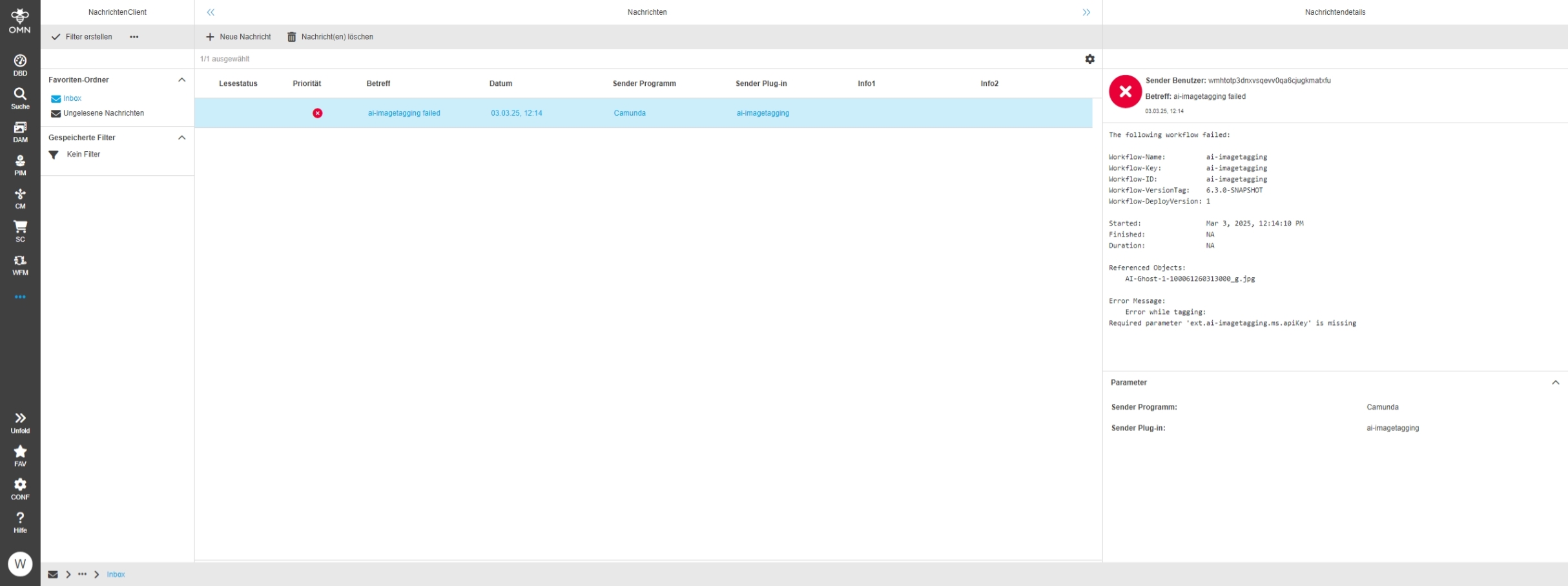
Task: Sort by Info1 column header
Action: (x=867, y=83)
